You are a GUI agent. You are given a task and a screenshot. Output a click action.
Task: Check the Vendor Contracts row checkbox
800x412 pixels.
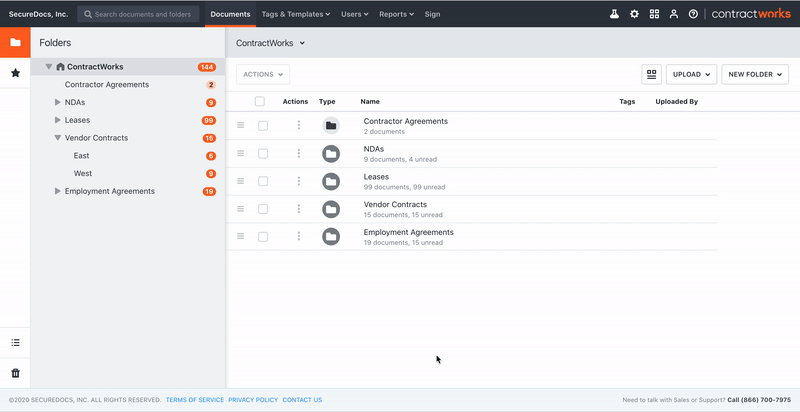tap(263, 209)
